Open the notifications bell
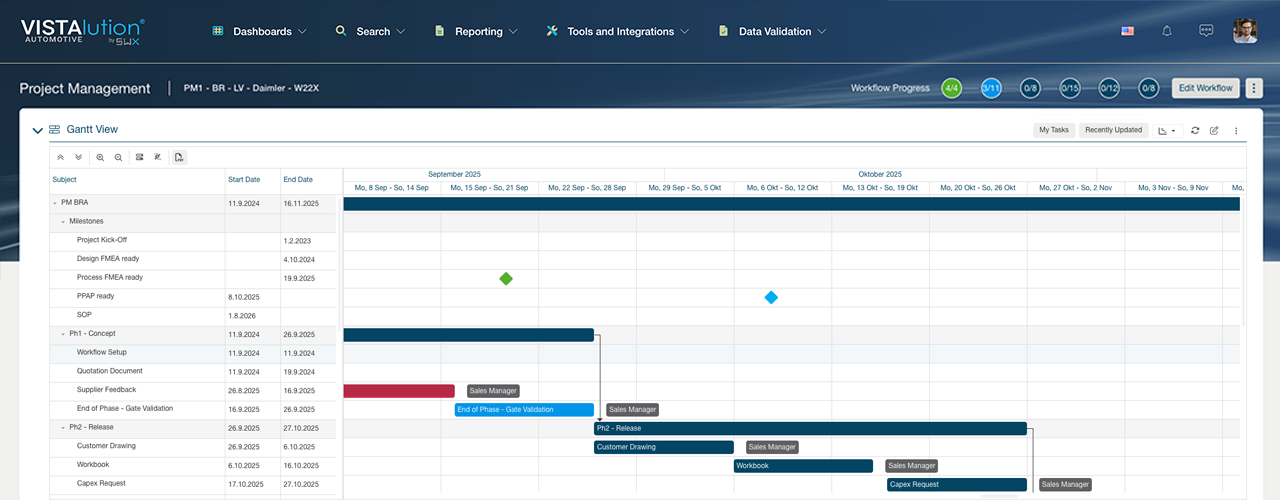Viewport: 1280px width, 500px height. pos(1167,31)
